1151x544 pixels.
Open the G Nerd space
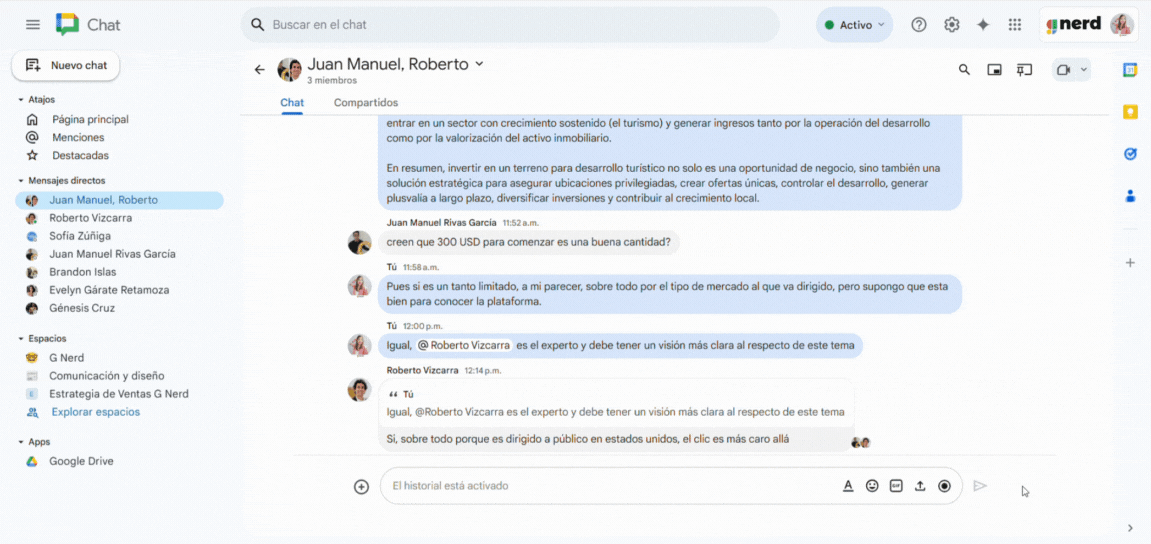pos(67,358)
